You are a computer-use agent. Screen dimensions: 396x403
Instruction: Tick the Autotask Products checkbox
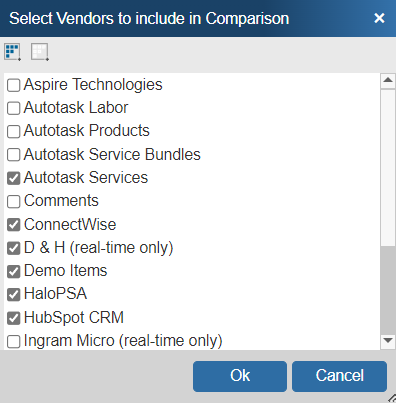[x=14, y=131]
